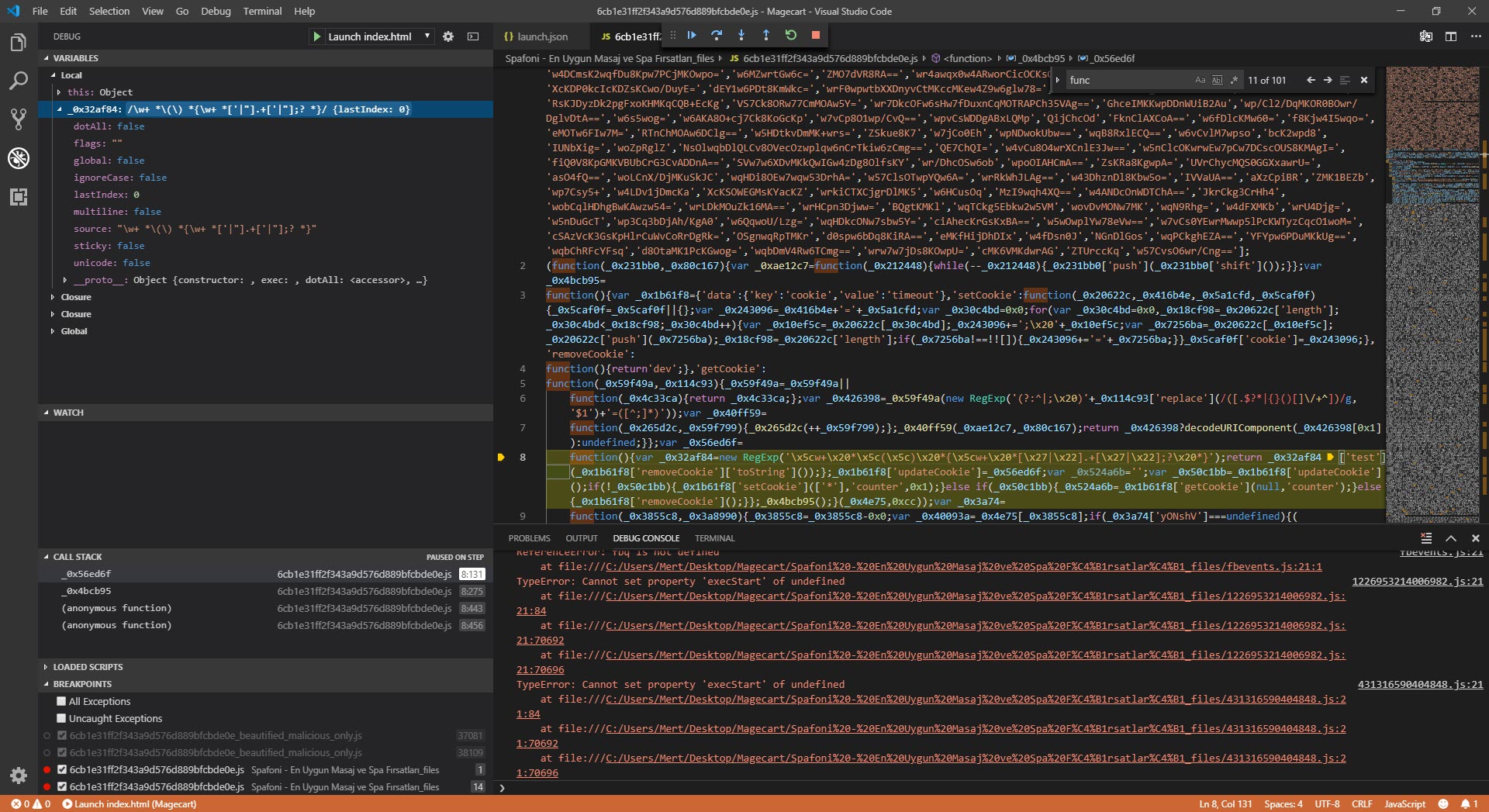The width and height of the screenshot is (1489, 812).
Task: Close the bottom panel
Action: [1476, 538]
